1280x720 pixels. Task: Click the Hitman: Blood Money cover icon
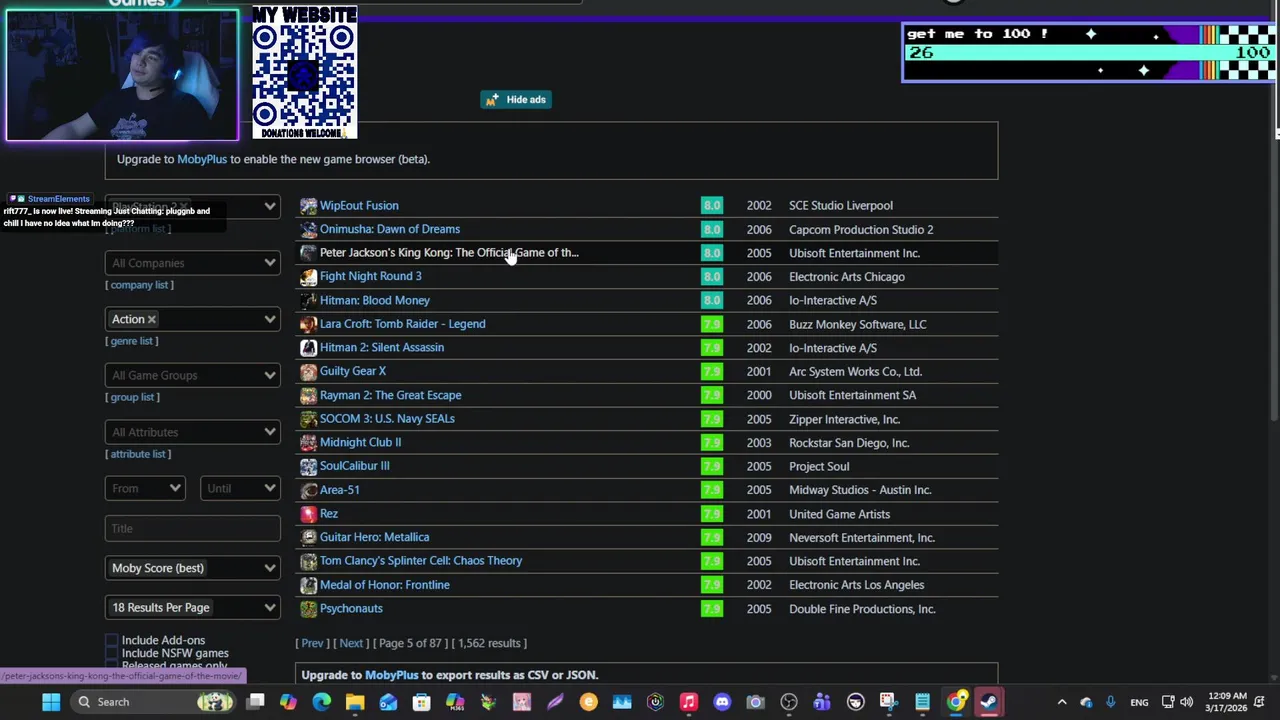308,300
